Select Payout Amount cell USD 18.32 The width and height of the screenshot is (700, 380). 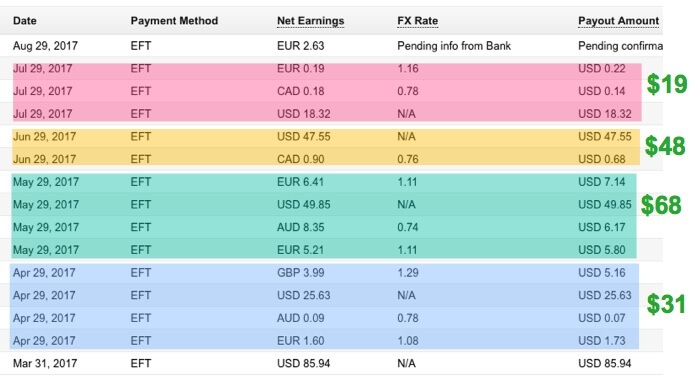(x=605, y=114)
